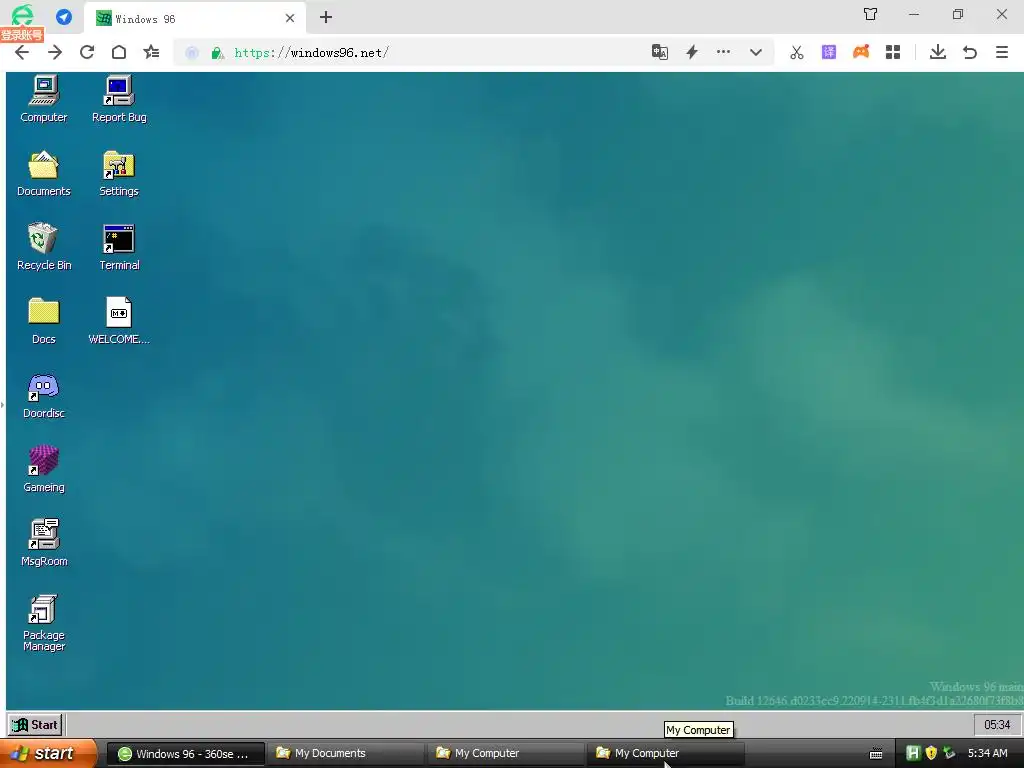The image size is (1024, 768).
Task: Open the MsgRoom shortcut
Action: click(44, 543)
